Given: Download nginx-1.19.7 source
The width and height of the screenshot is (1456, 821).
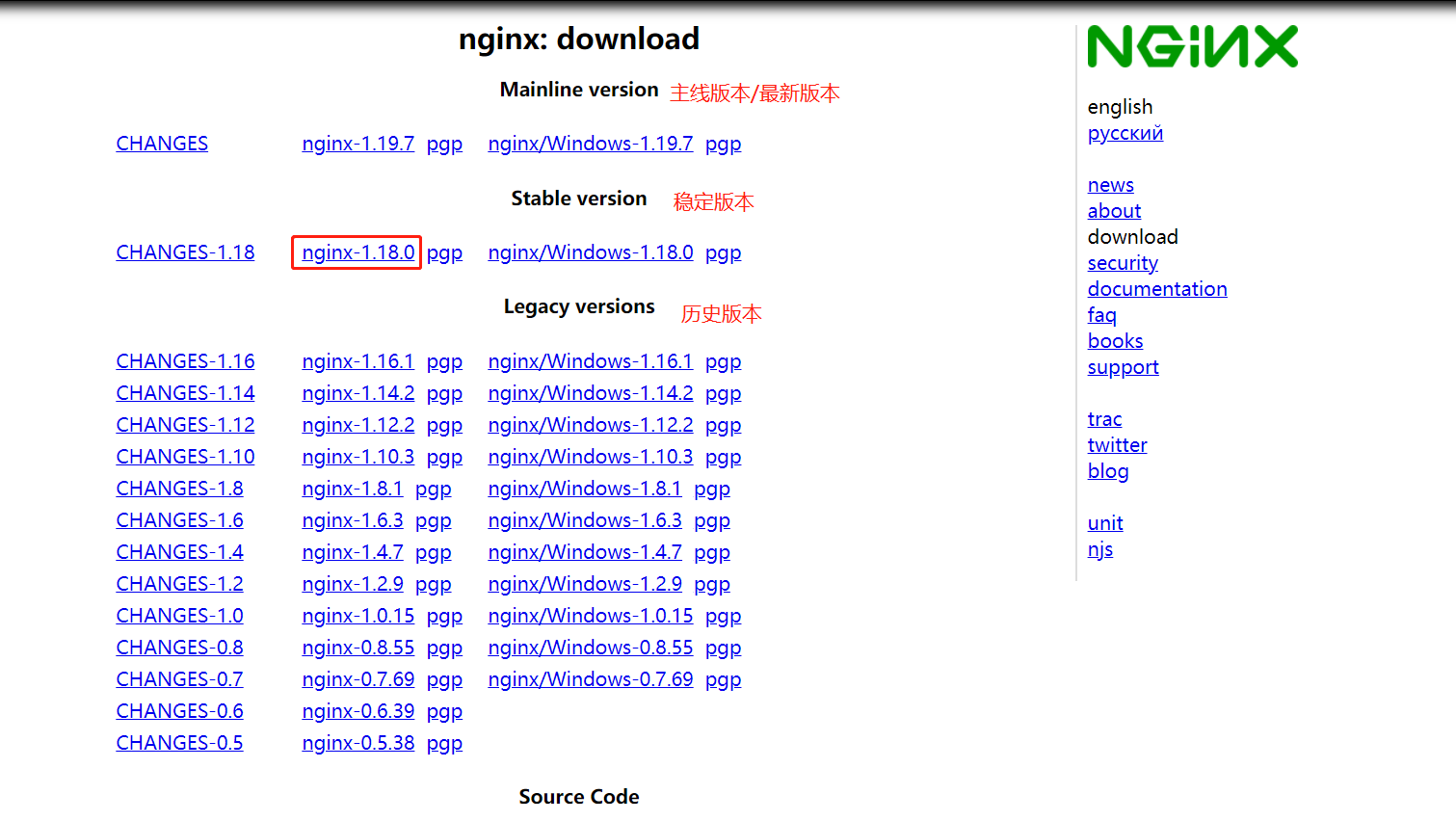Looking at the screenshot, I should pyautogui.click(x=358, y=144).
